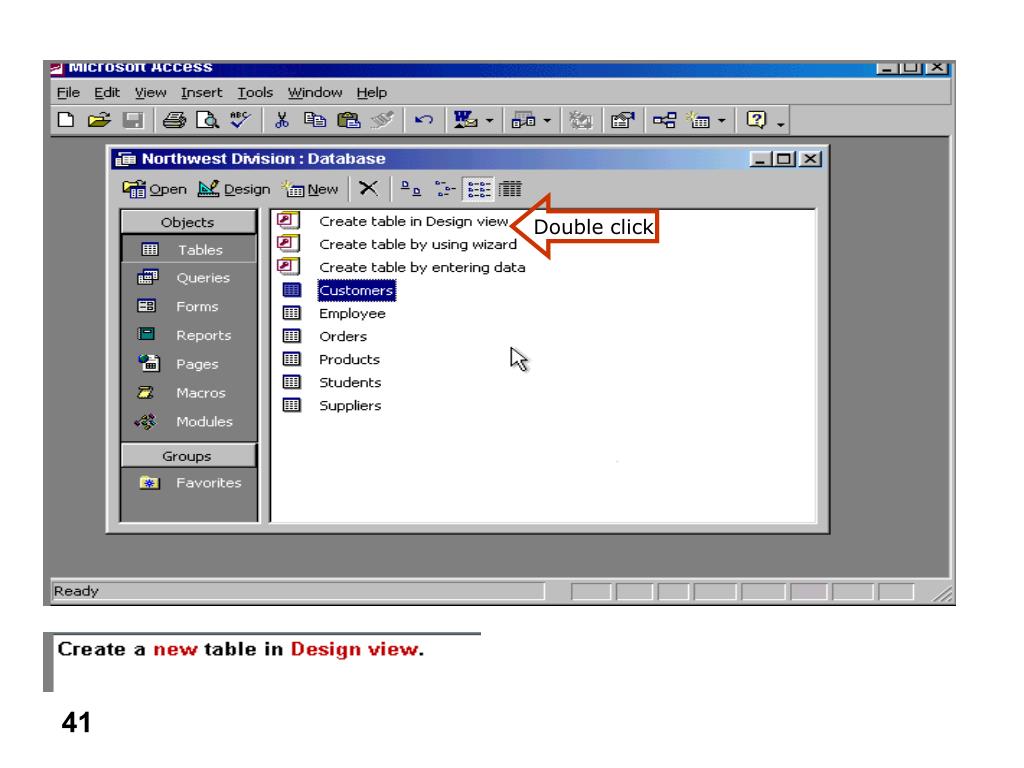Click the Cut scissors icon
The image size is (1024, 768).
(x=281, y=120)
